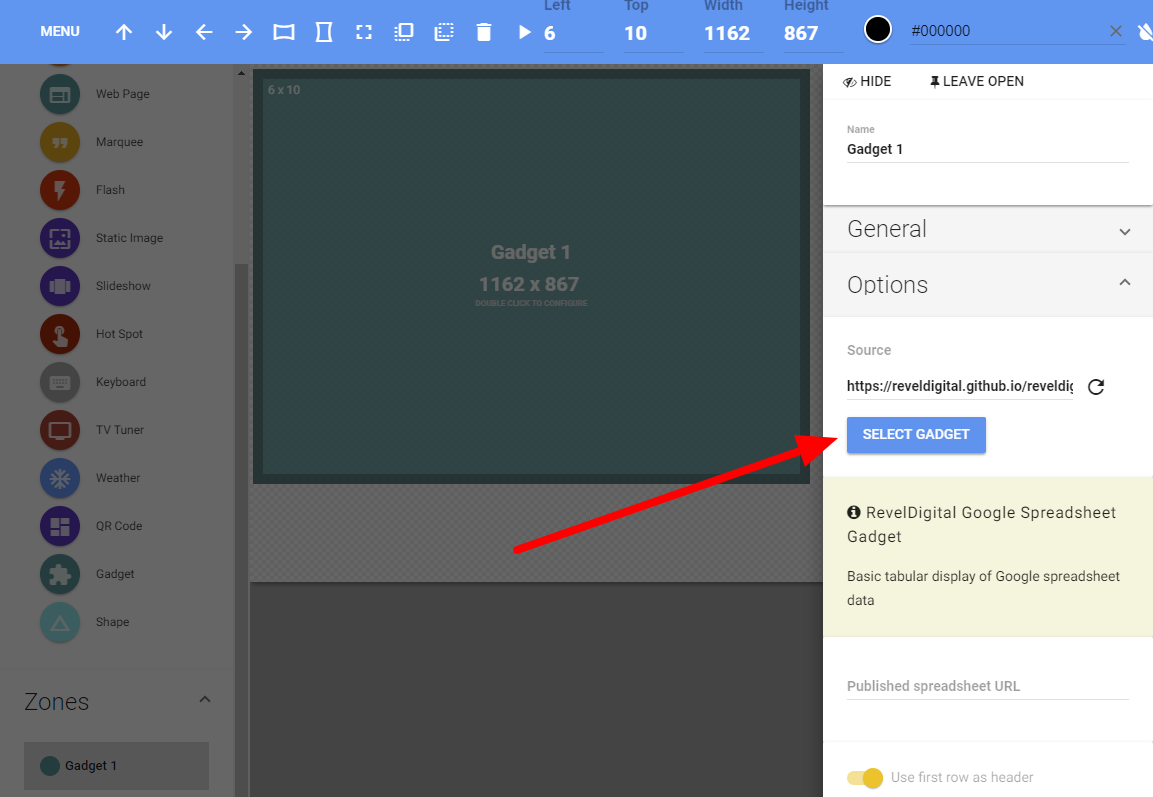Screen dimensions: 1153x797
Task: Open the MENU in top bar
Action: tap(60, 32)
